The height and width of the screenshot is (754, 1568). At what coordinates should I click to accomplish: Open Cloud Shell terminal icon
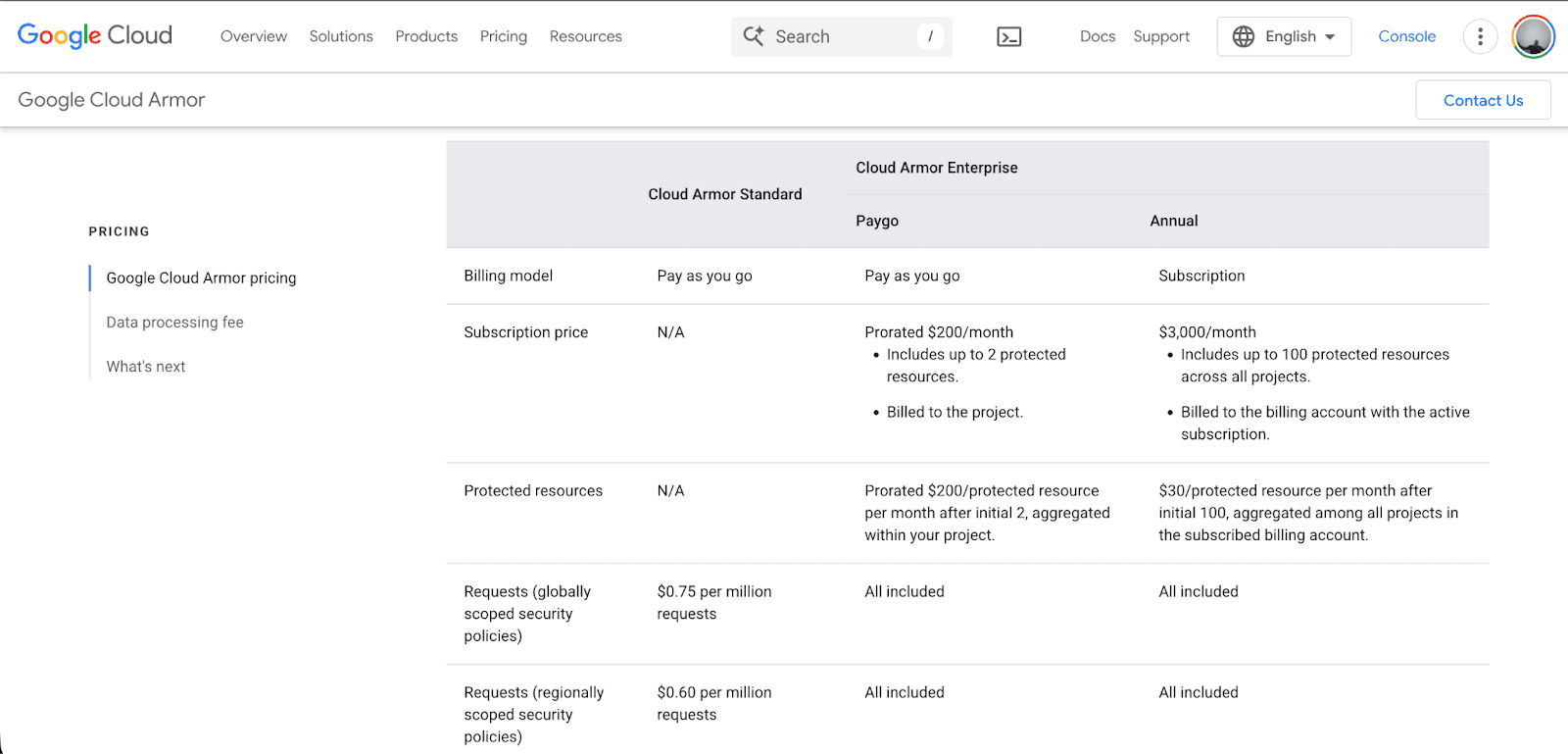pos(1008,37)
